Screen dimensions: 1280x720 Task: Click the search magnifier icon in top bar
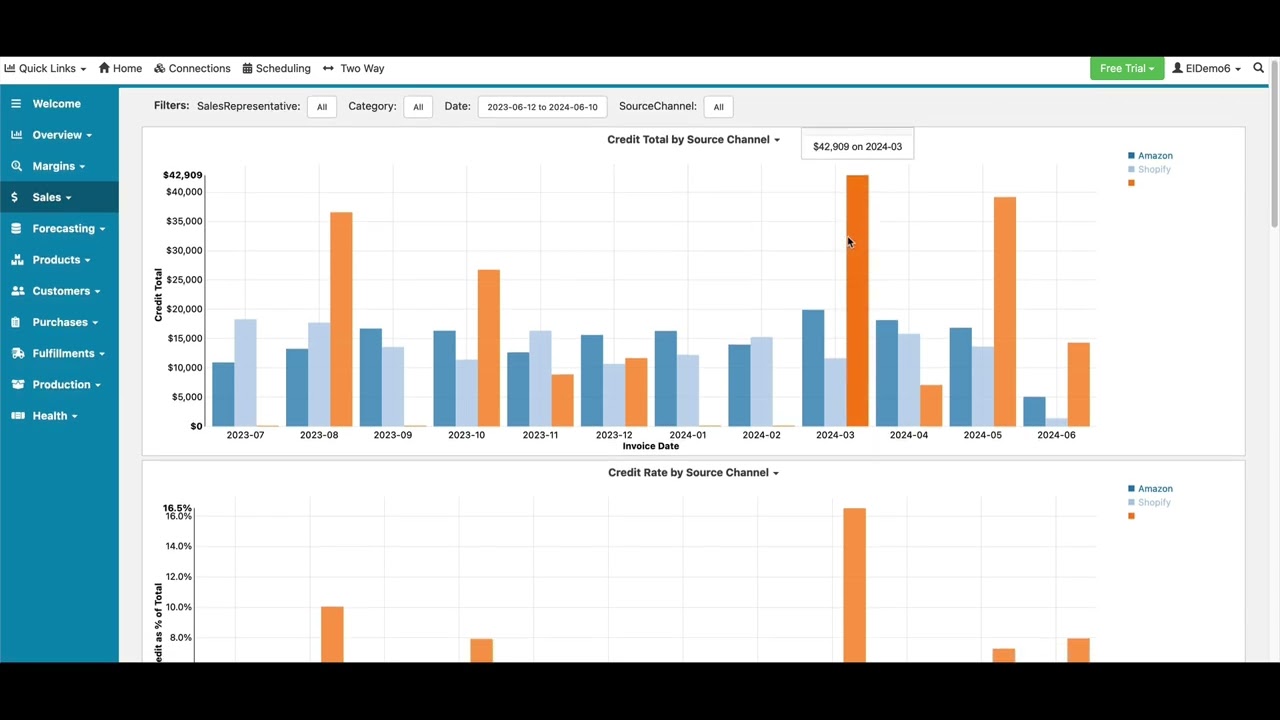click(1258, 68)
